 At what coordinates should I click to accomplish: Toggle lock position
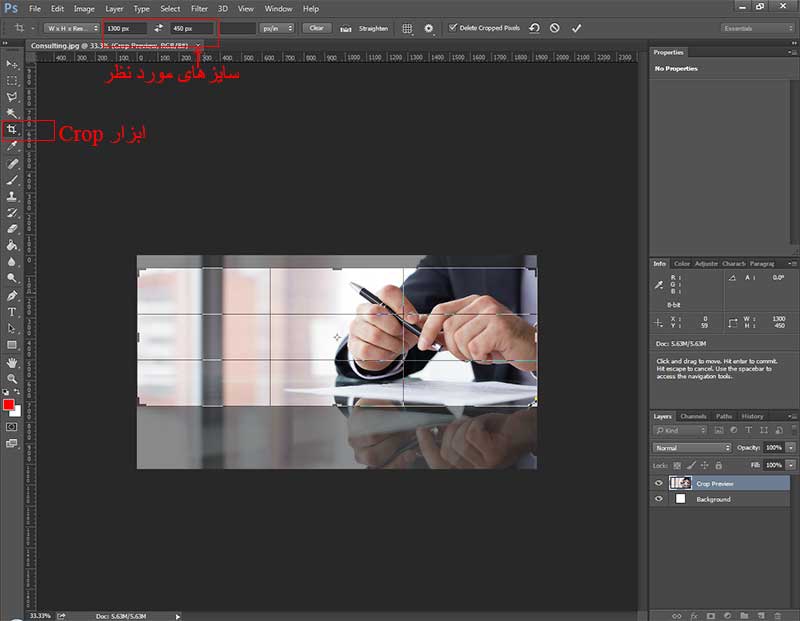[x=705, y=465]
